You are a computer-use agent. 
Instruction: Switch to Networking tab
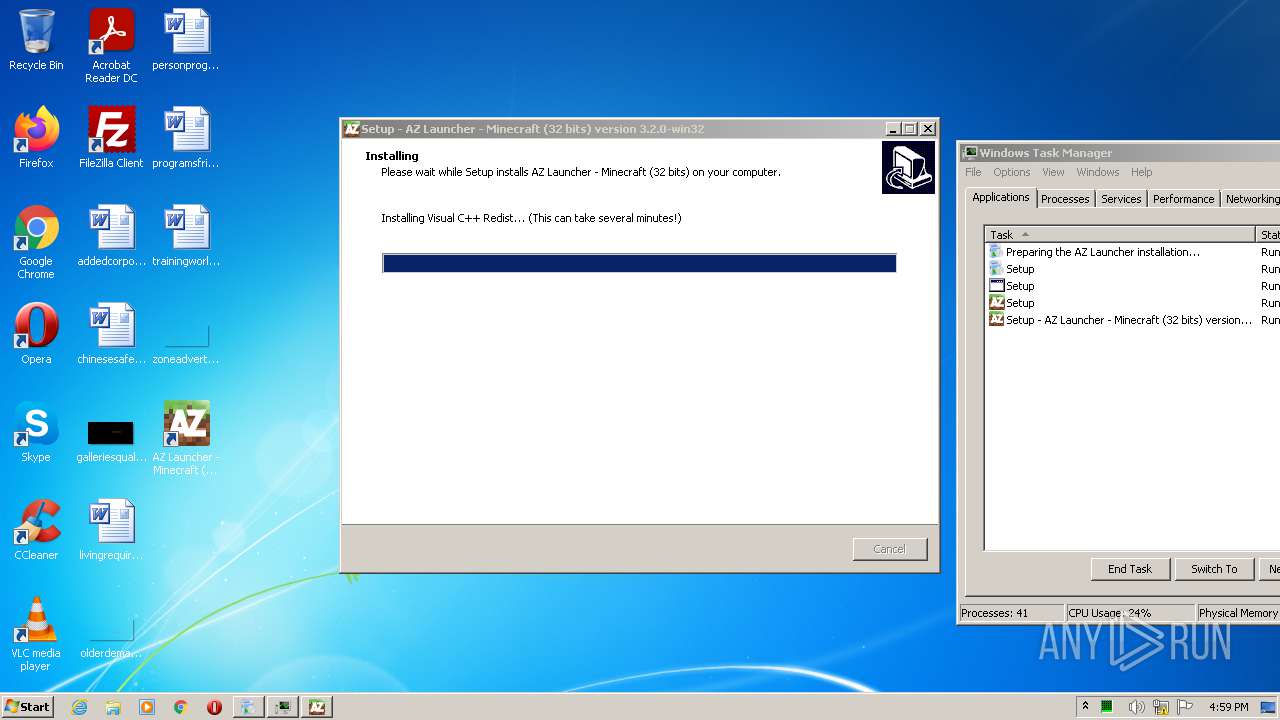[1251, 199]
